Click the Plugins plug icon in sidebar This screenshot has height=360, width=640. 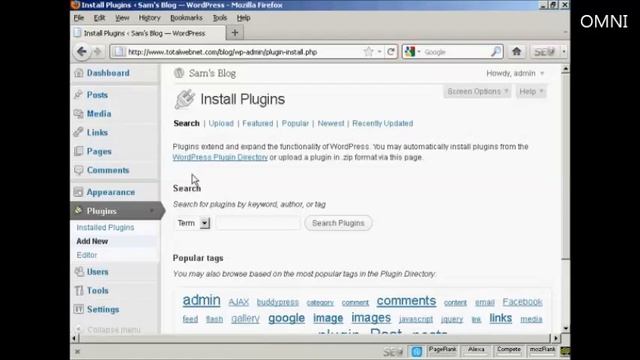[79, 211]
